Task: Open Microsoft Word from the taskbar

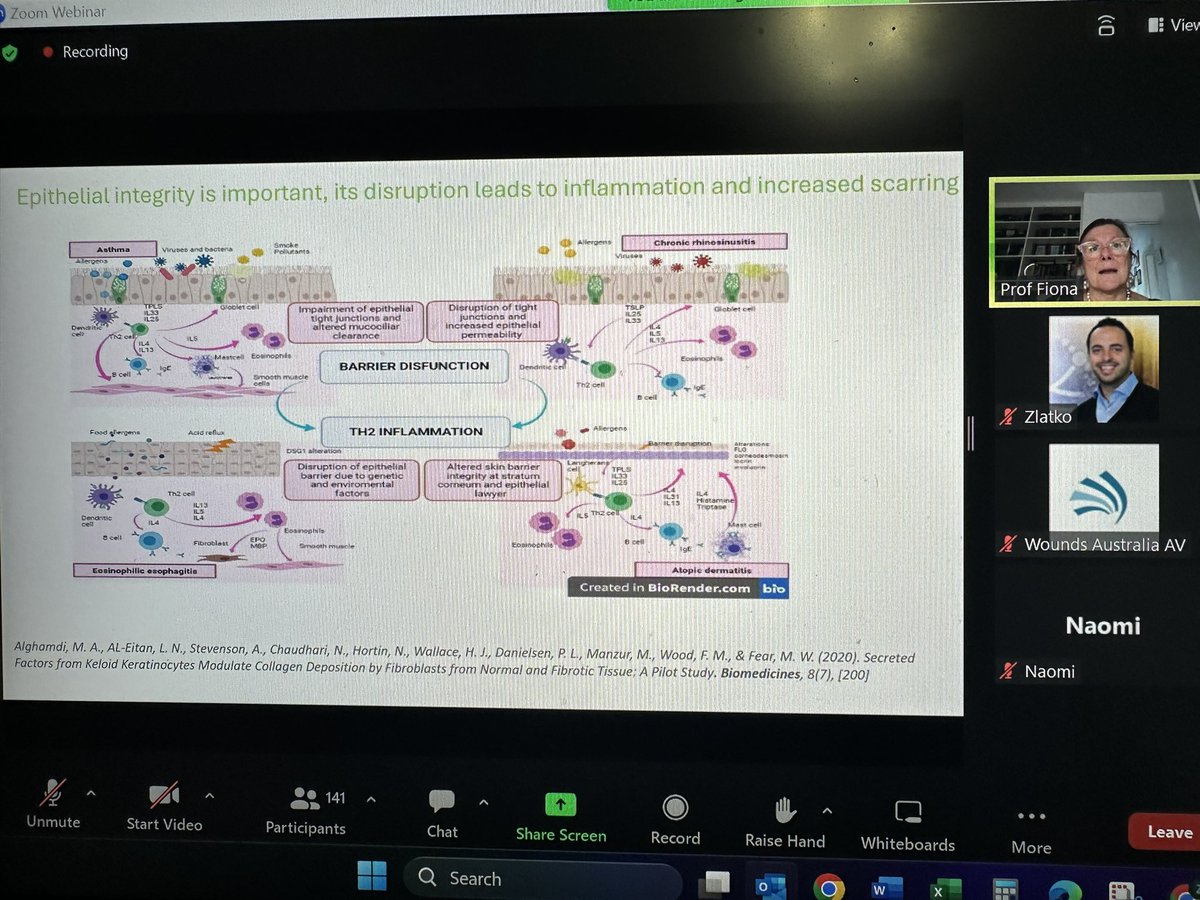Action: point(886,887)
